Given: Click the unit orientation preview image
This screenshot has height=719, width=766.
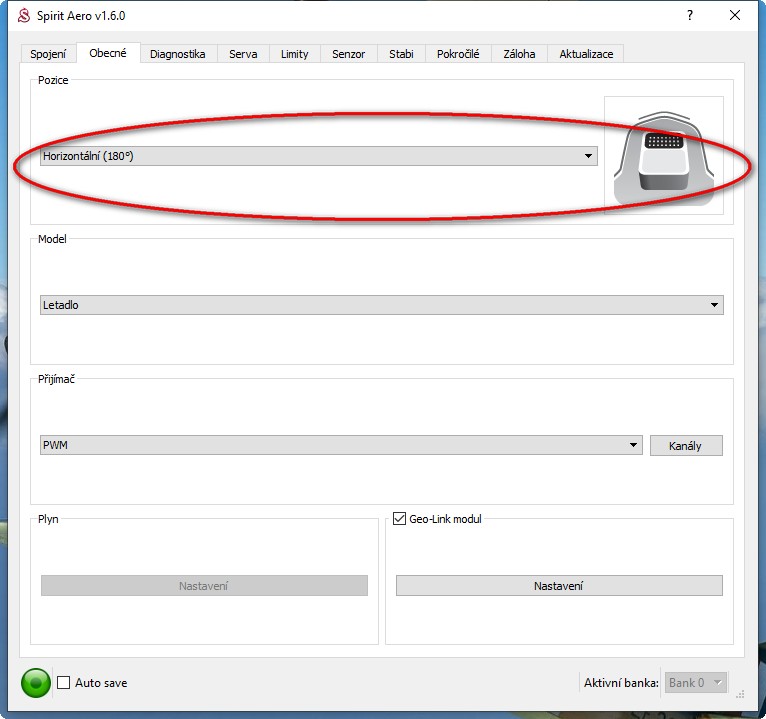Looking at the screenshot, I should click(x=663, y=155).
